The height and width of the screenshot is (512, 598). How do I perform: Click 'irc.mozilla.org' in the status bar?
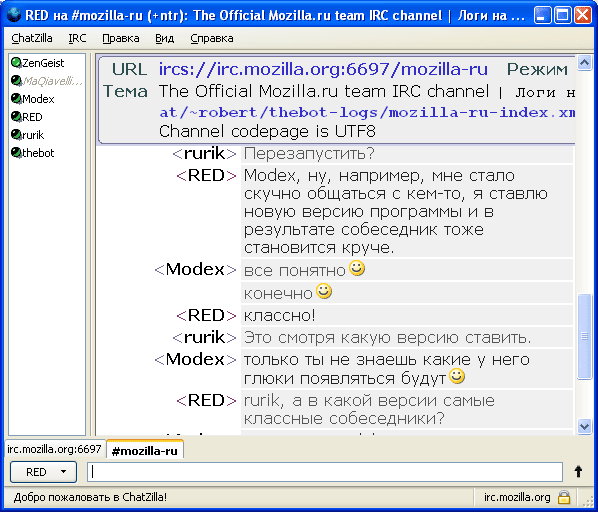point(517,497)
